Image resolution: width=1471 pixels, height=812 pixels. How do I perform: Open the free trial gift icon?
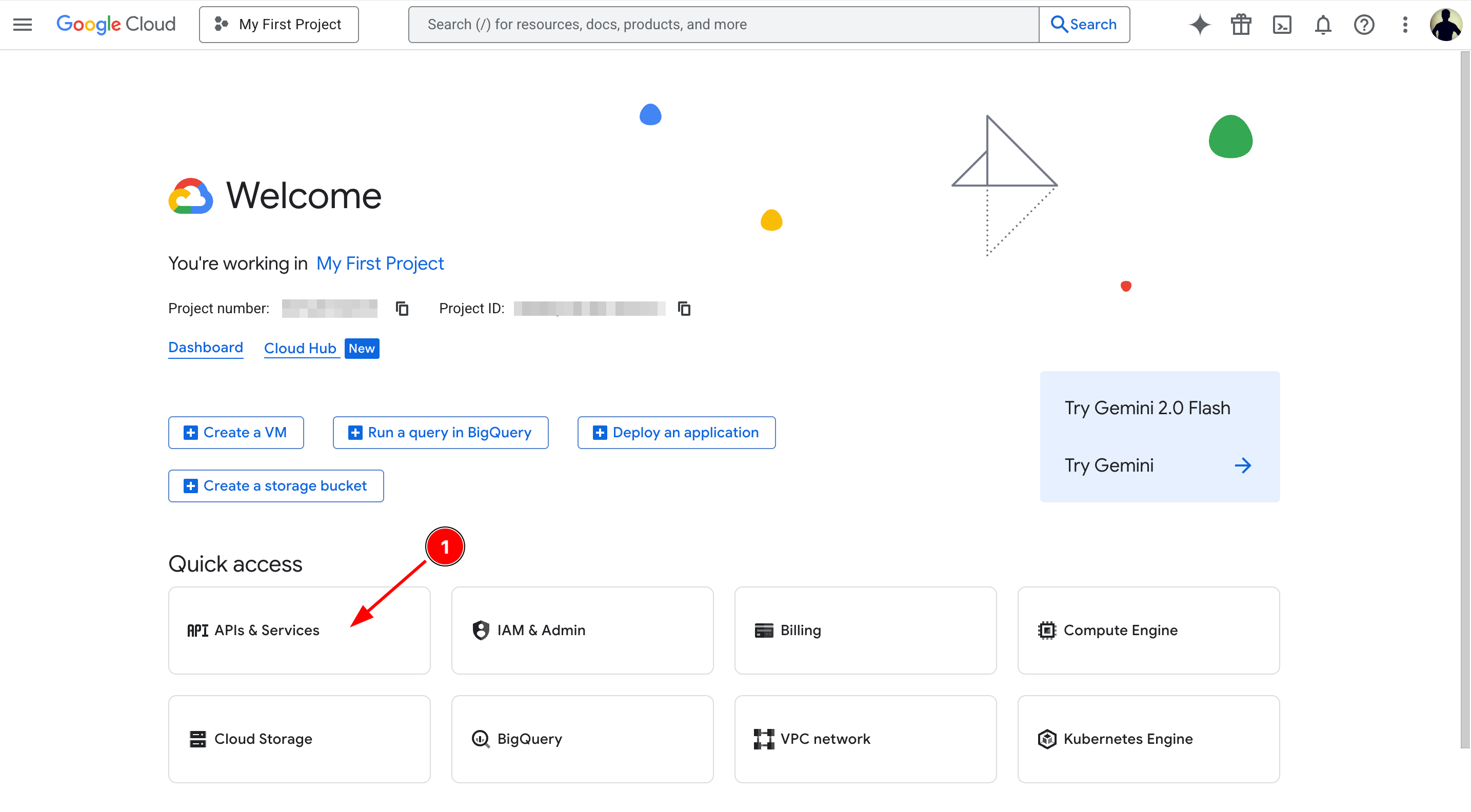(x=1241, y=25)
